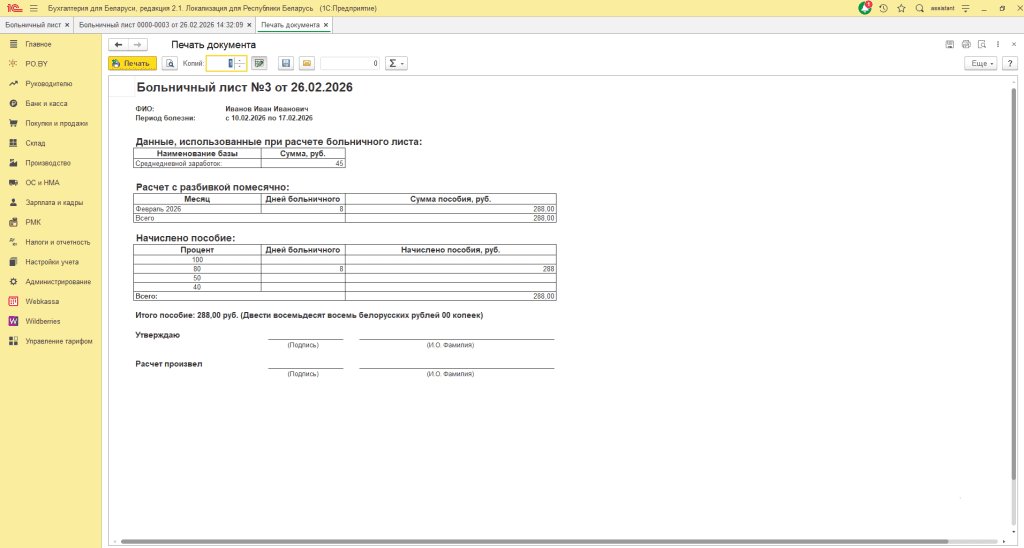Open the Sigma sum dropdown

click(396, 63)
